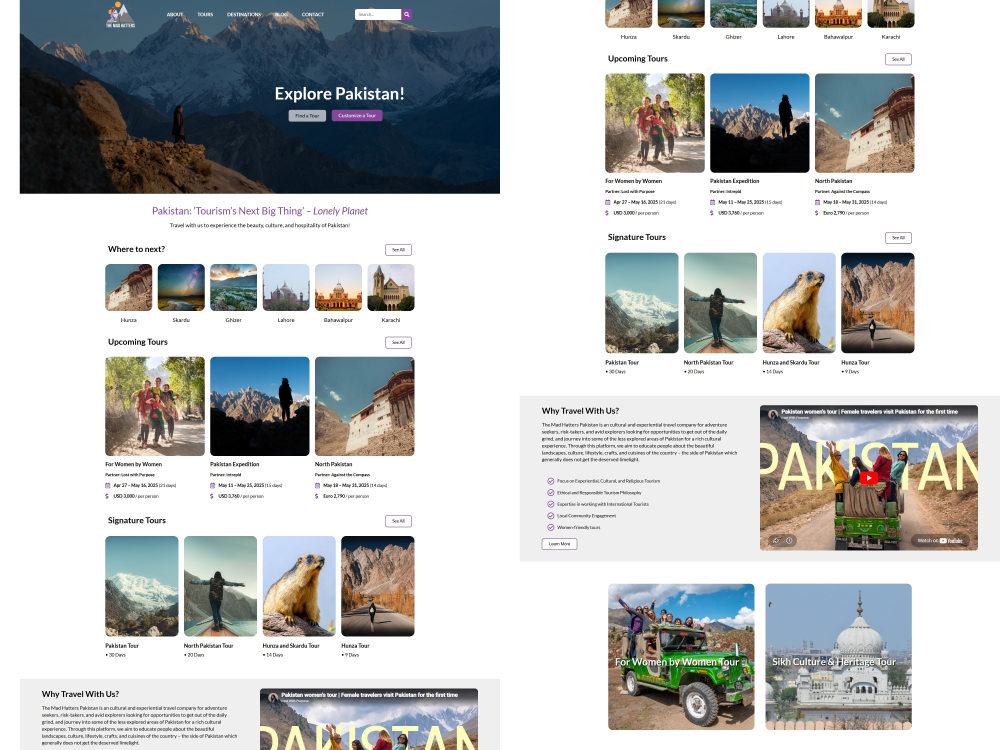This screenshot has width=1000, height=750.
Task: Click calendar icon for May 11 dates, left mockup
Action: 212,485
